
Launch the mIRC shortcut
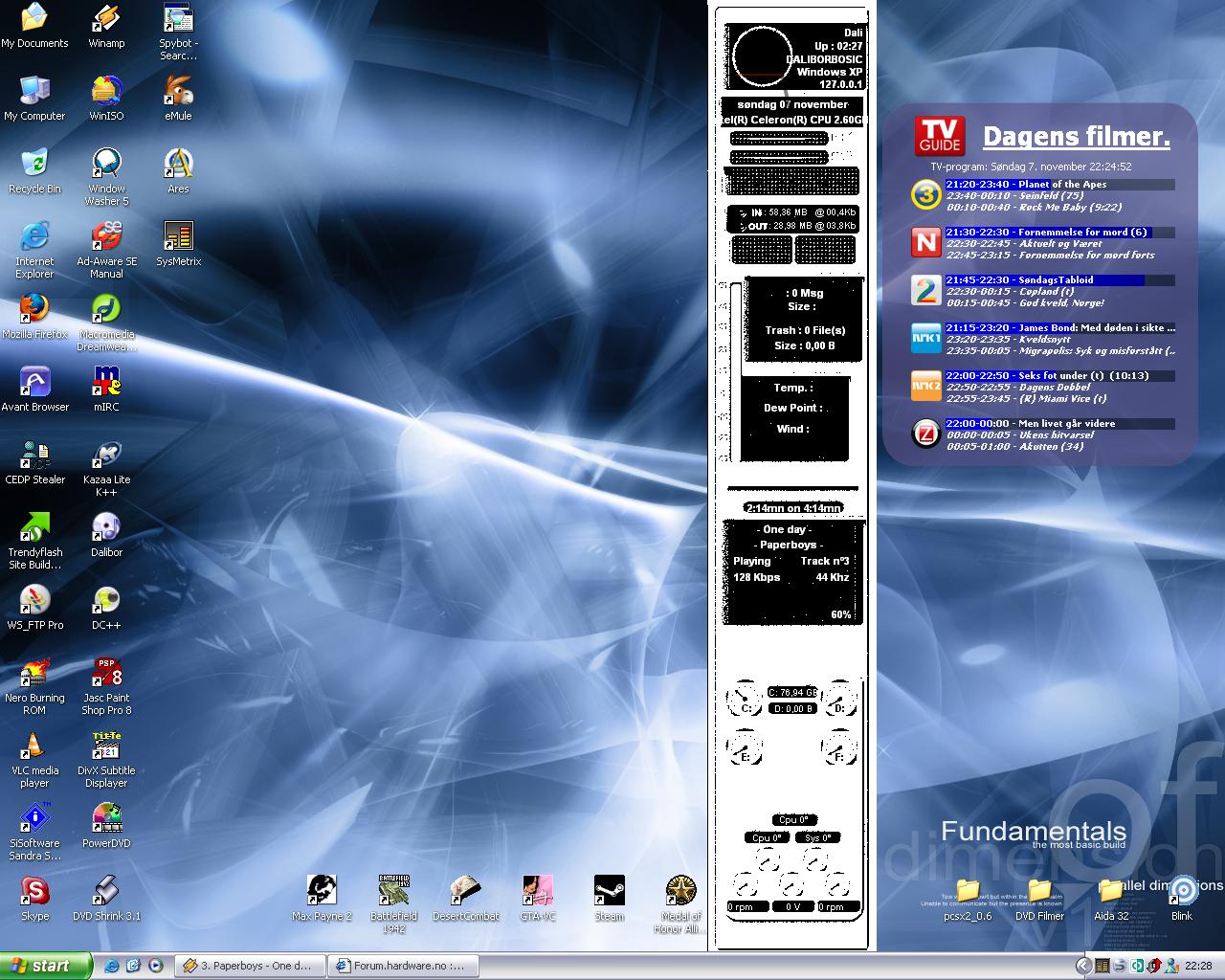point(106,390)
